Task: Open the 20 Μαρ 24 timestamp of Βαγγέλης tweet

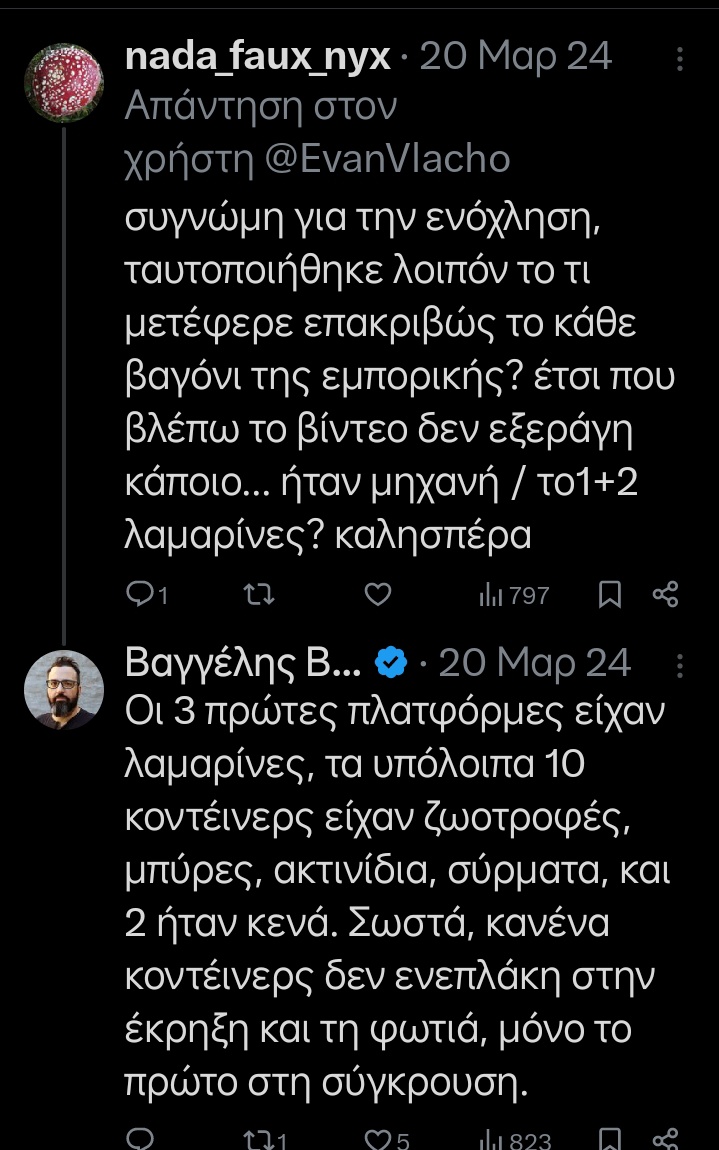Action: [x=535, y=663]
